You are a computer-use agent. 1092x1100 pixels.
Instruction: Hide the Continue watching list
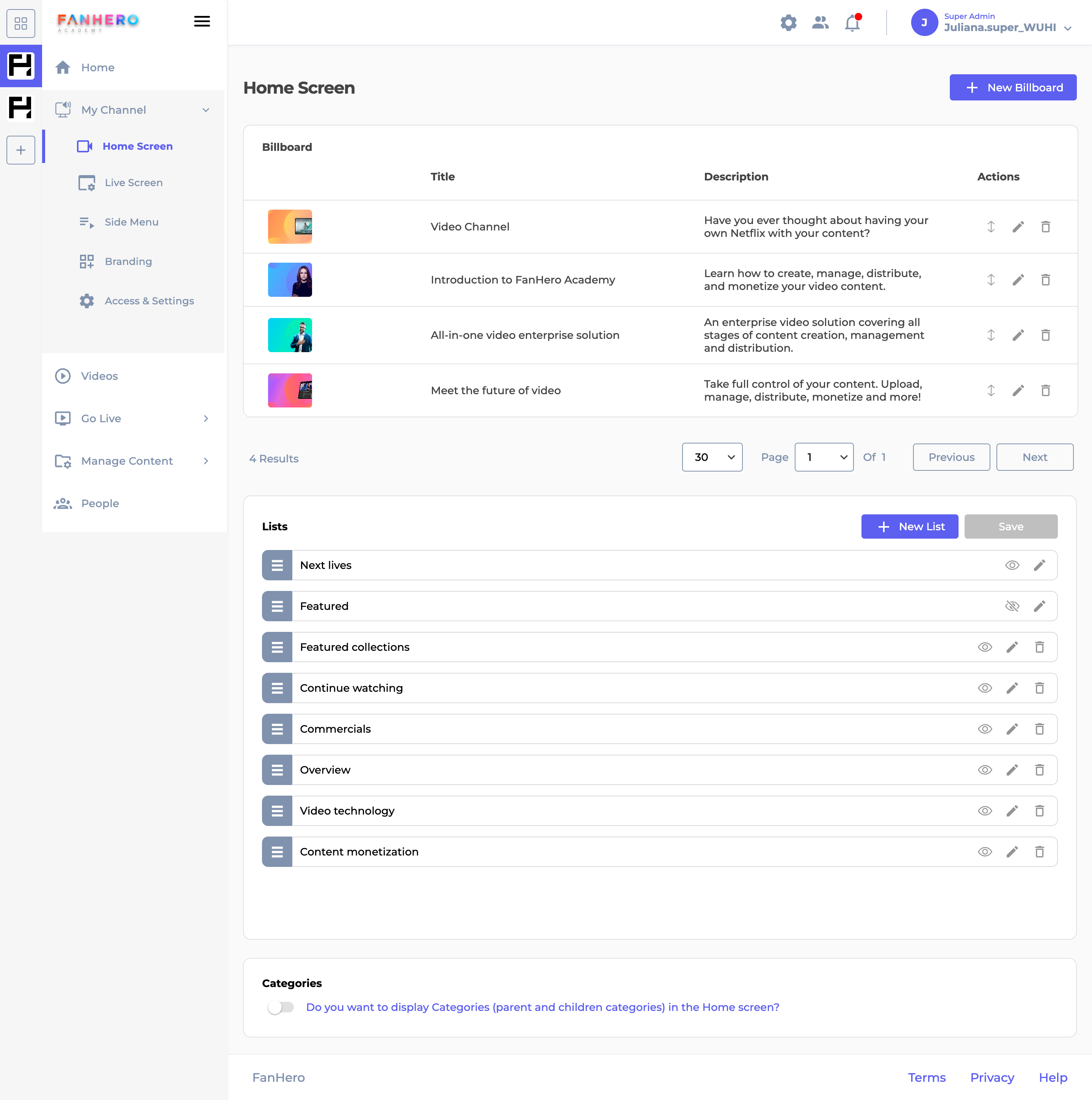[985, 688]
